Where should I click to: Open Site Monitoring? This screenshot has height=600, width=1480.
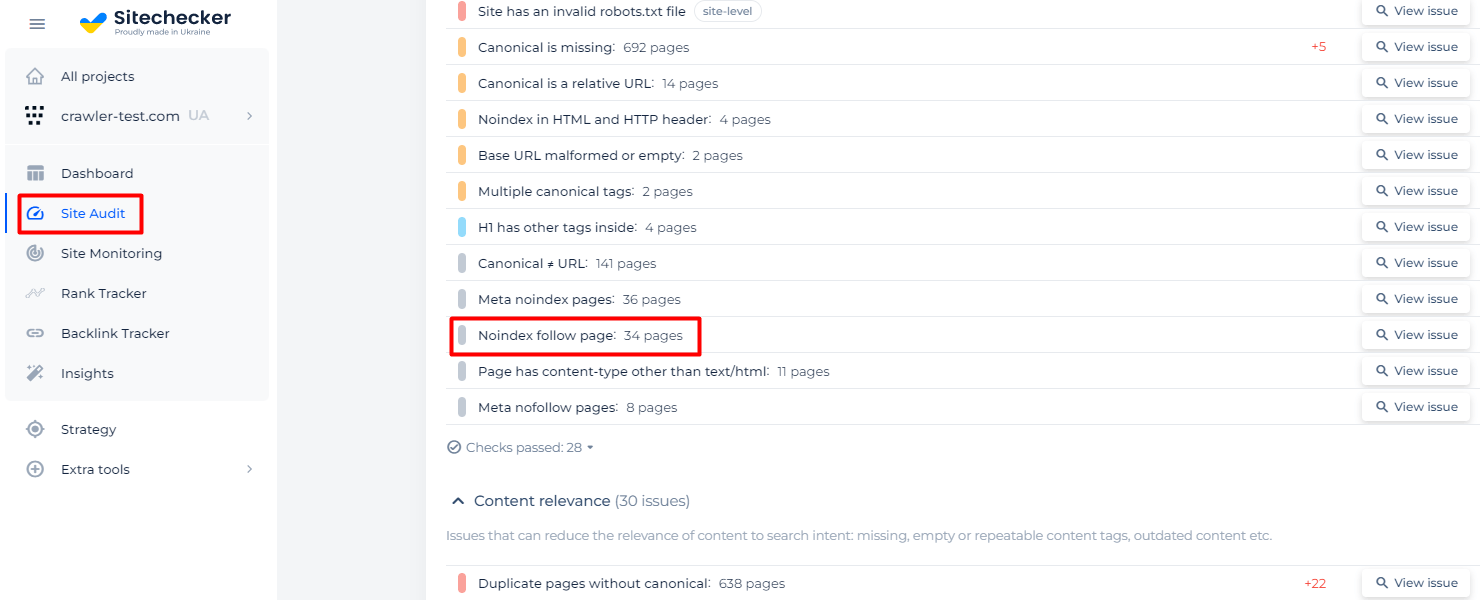(x=112, y=253)
